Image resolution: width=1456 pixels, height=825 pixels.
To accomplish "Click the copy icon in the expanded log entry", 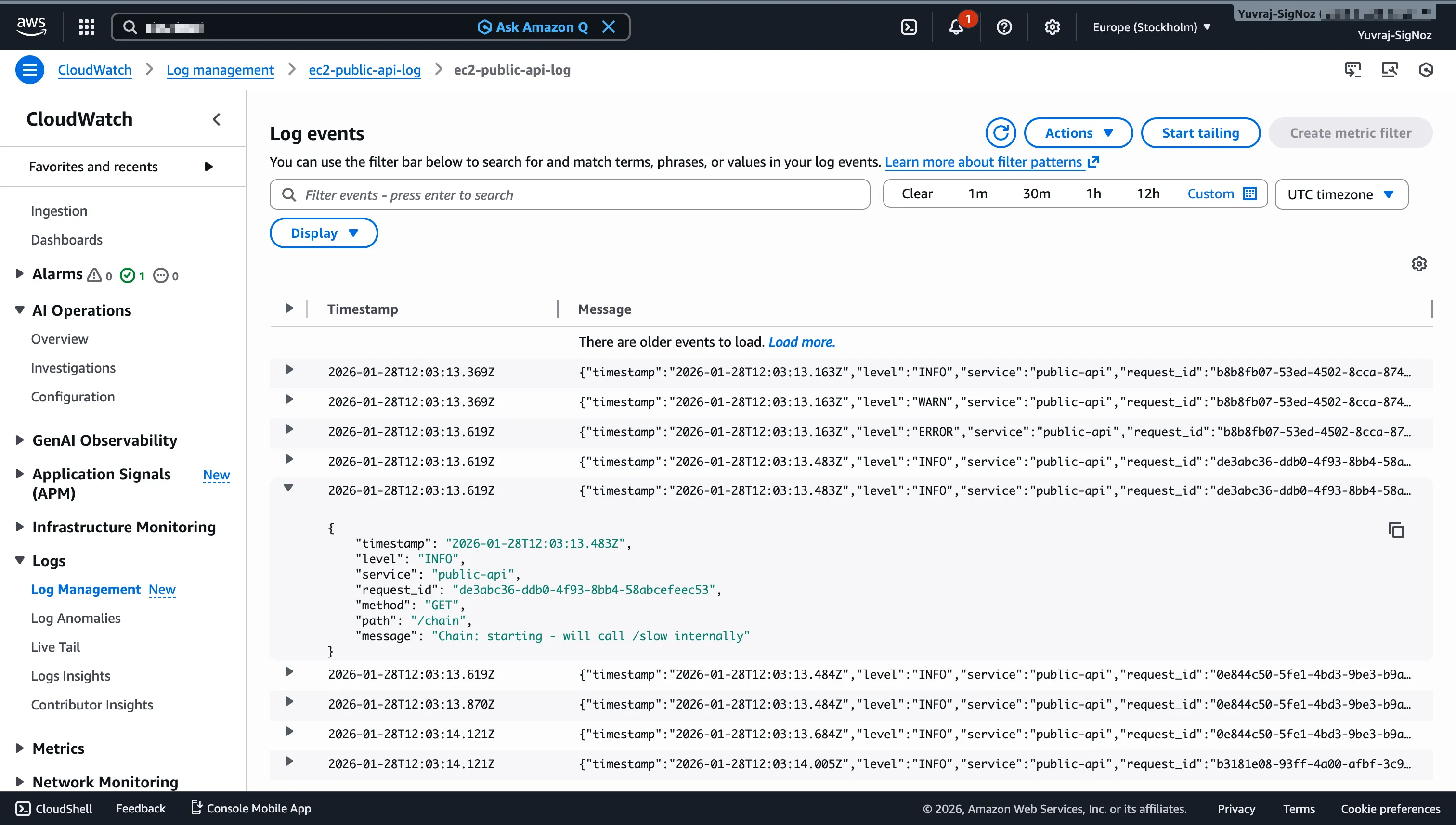I will tap(1396, 531).
